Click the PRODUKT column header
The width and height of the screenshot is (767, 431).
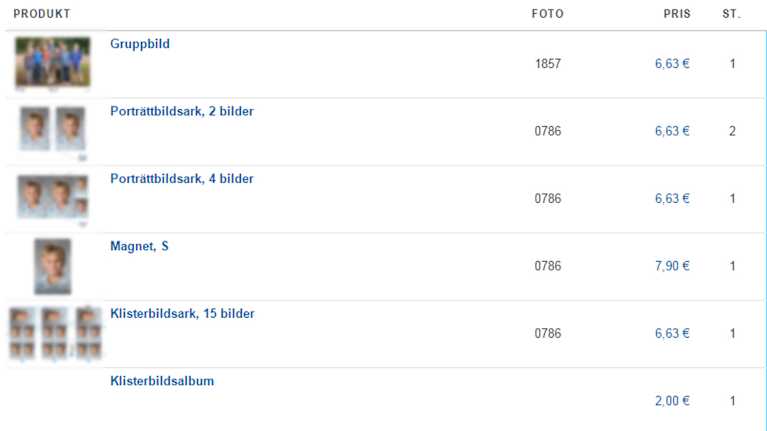[41, 14]
